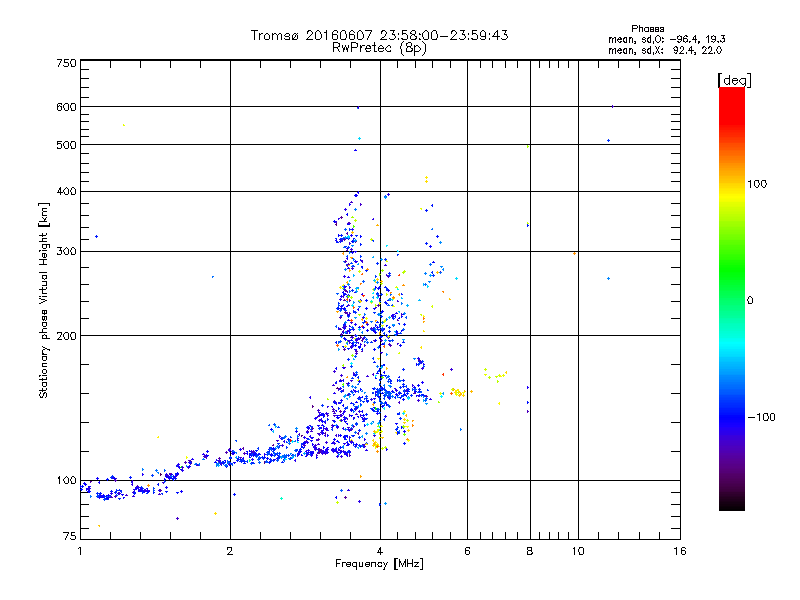
Task: Click the colorbar label '0'
Action: pos(749,301)
